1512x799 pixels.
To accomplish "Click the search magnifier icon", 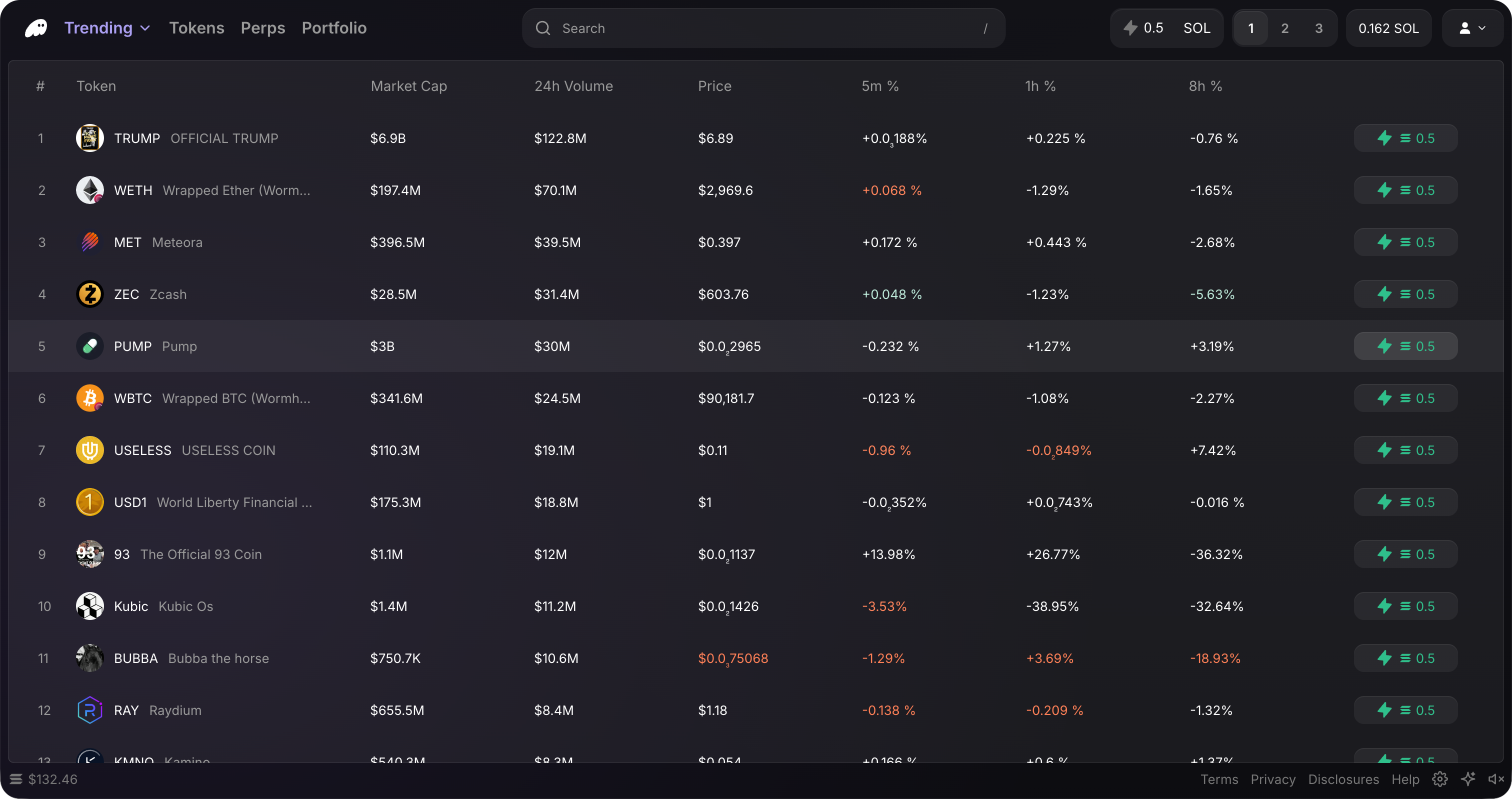I will pos(543,28).
